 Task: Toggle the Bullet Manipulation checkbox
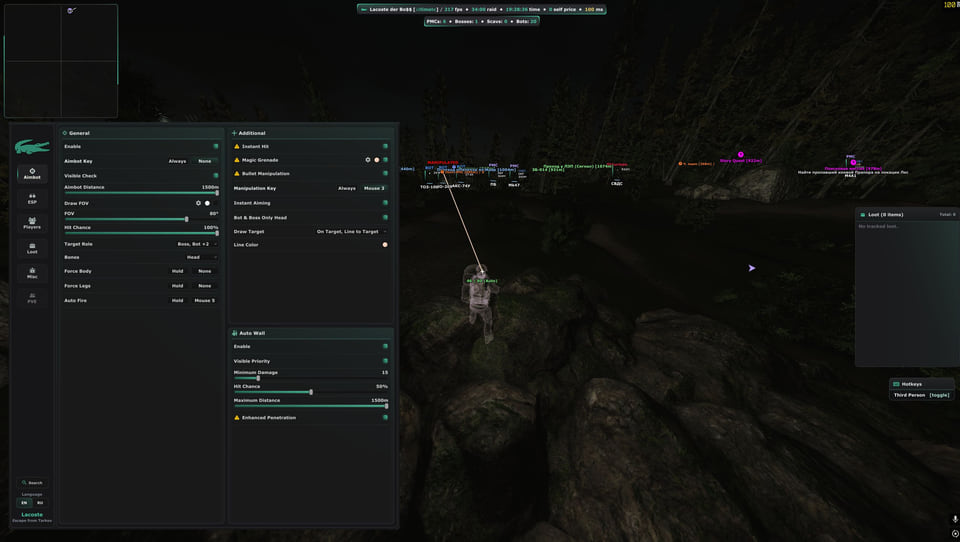click(x=385, y=173)
